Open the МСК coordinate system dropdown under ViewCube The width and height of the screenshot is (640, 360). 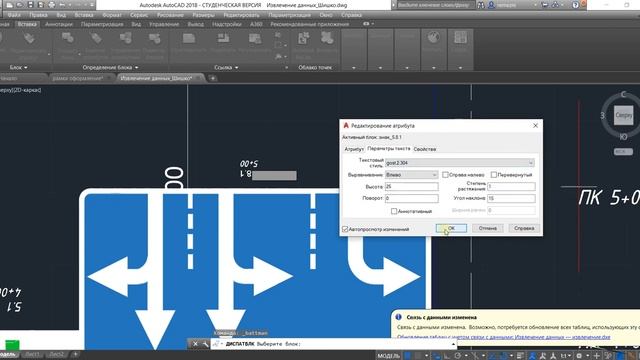[x=623, y=152]
